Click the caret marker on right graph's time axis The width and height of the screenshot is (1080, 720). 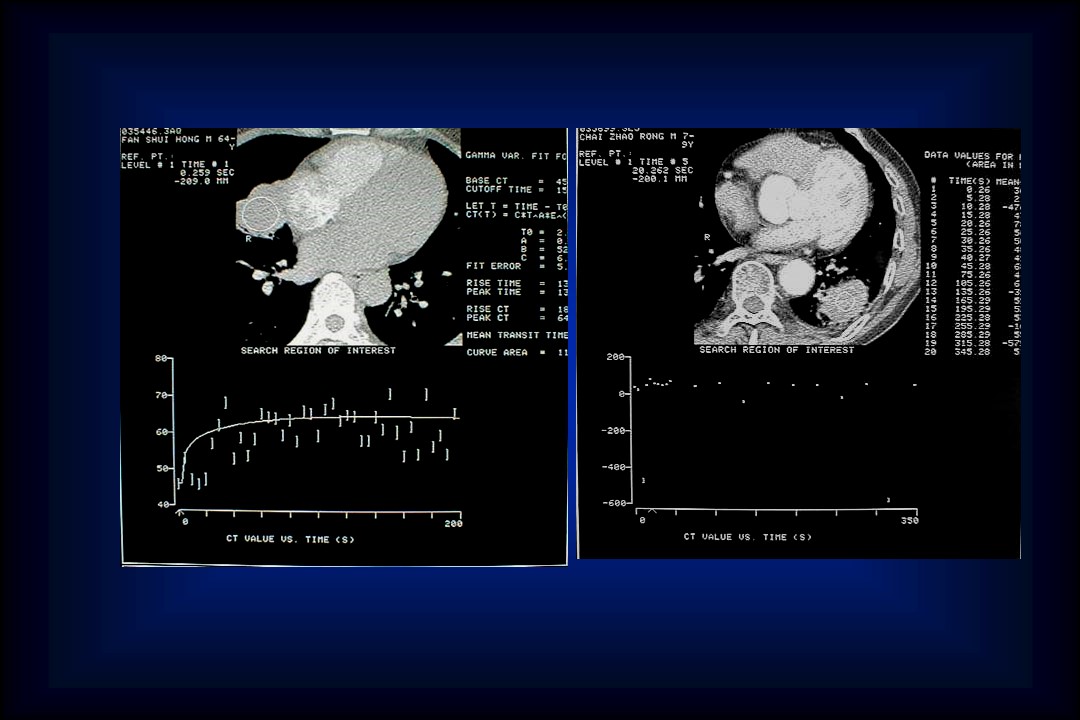click(652, 511)
